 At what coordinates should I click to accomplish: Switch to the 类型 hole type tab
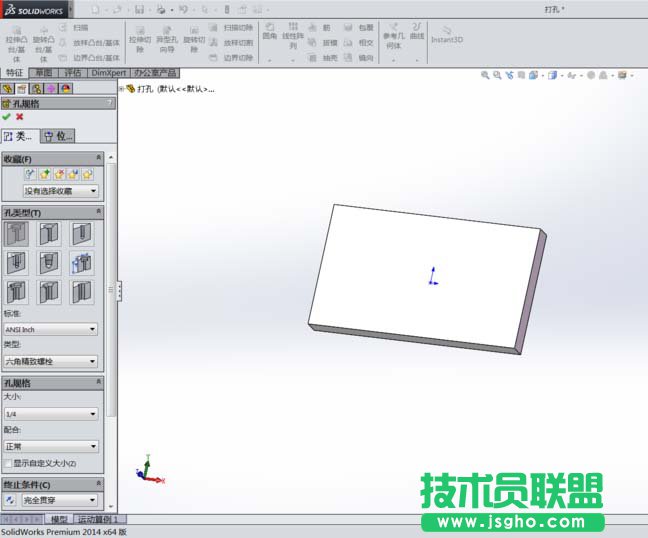20,136
